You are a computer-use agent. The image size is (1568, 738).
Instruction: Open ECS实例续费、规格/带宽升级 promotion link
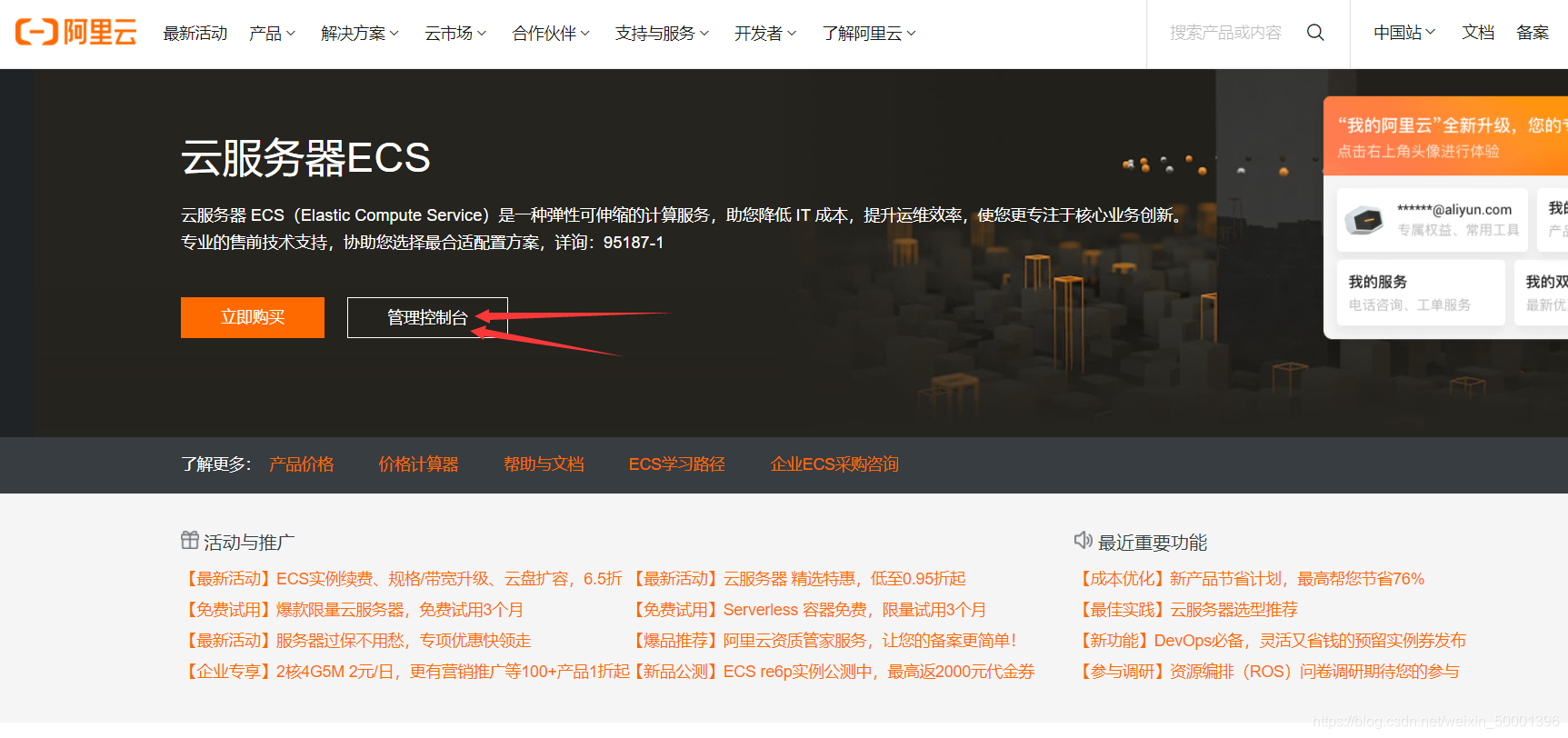[402, 579]
